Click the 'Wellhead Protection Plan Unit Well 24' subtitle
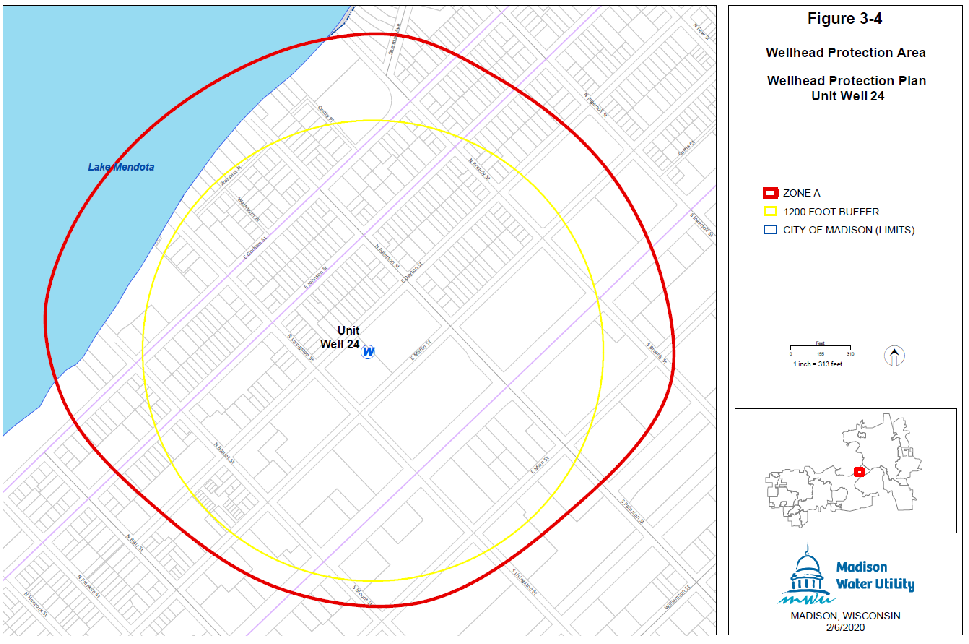This screenshot has height=644, width=969. coord(845,88)
